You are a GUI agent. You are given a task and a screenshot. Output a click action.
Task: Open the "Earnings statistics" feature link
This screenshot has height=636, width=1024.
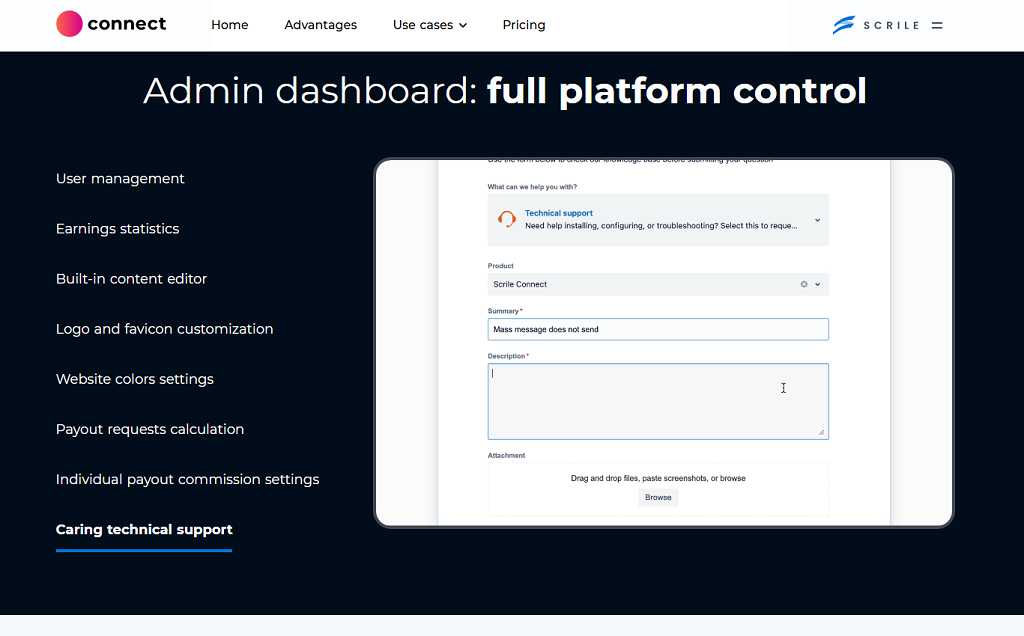click(117, 228)
